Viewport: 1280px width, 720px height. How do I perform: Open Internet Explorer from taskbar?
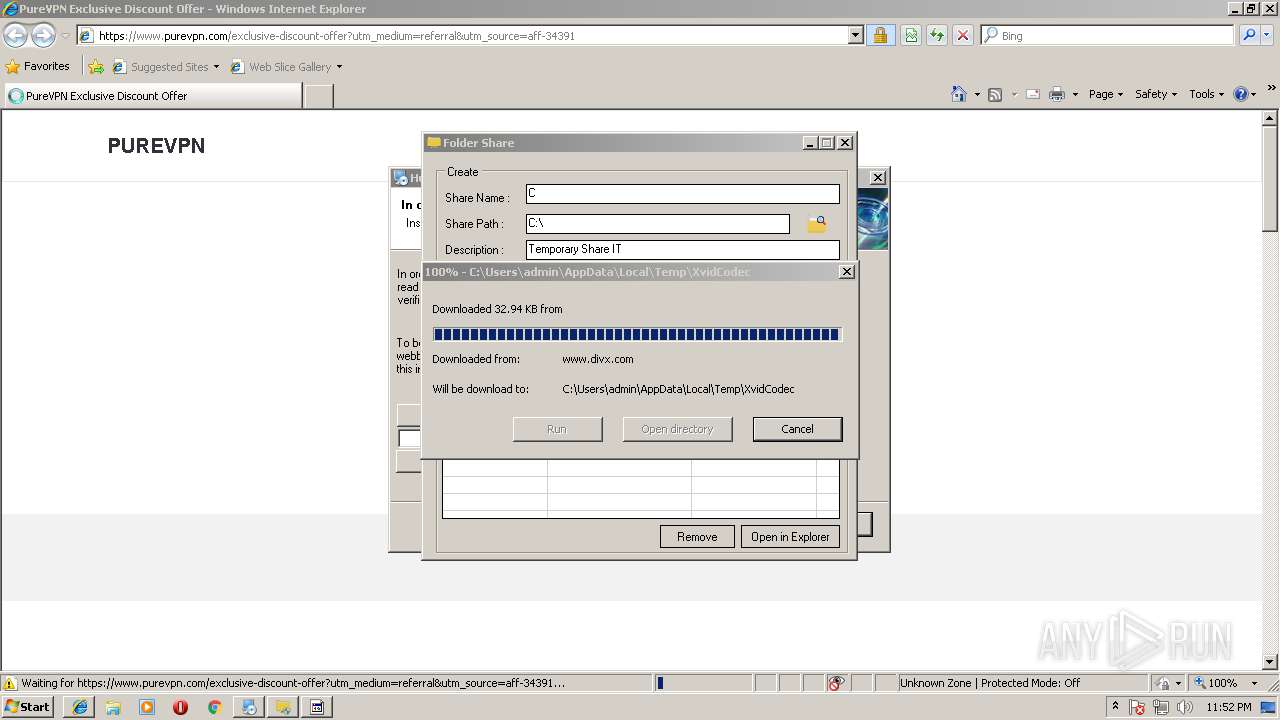pyautogui.click(x=80, y=707)
